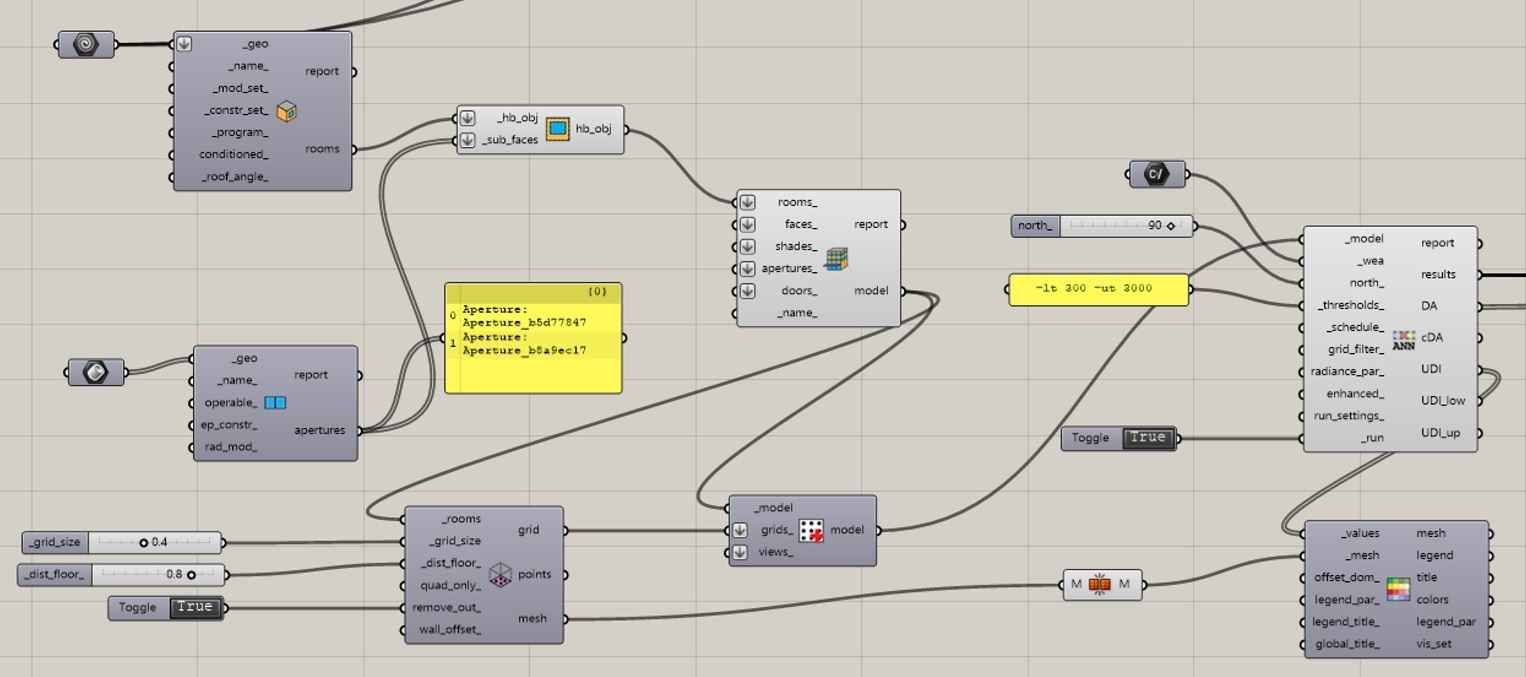Click the arrow icon beside doors_ input
This screenshot has height=677, width=1526.
[x=747, y=291]
